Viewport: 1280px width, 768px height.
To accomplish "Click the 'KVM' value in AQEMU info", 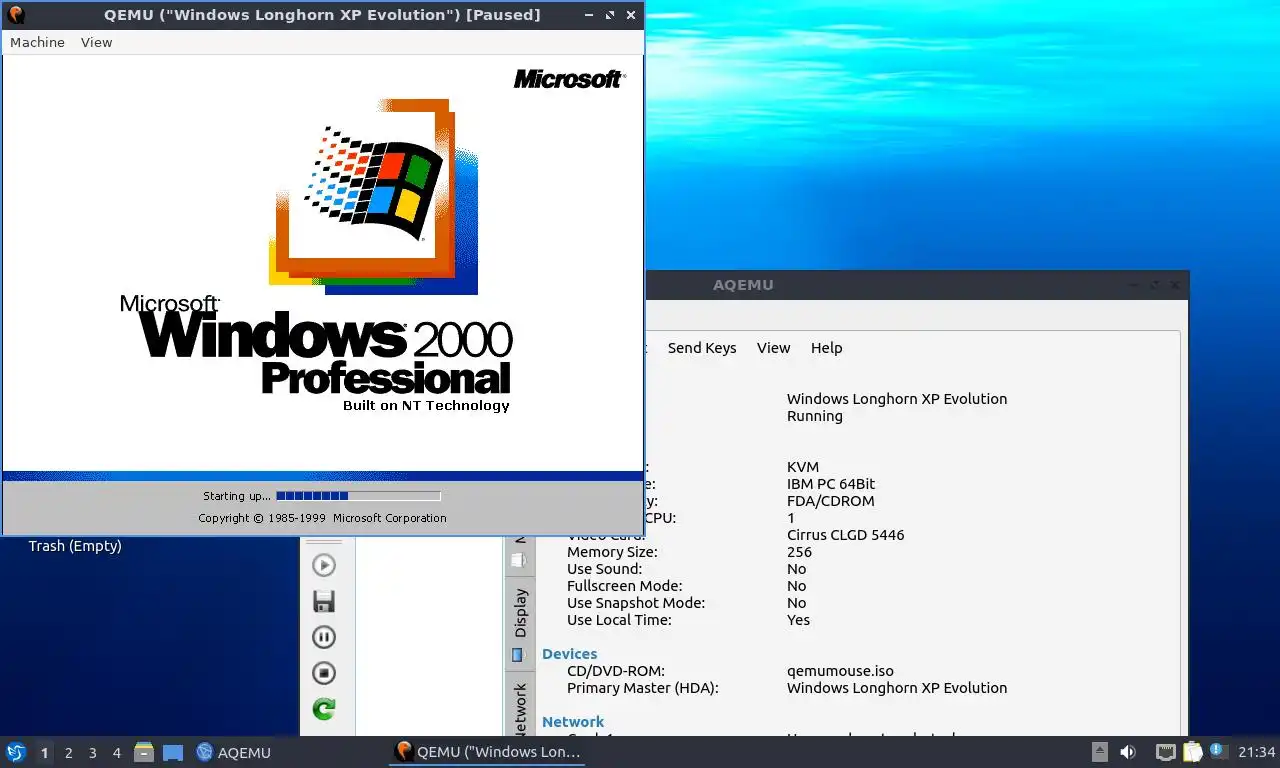I will click(803, 467).
